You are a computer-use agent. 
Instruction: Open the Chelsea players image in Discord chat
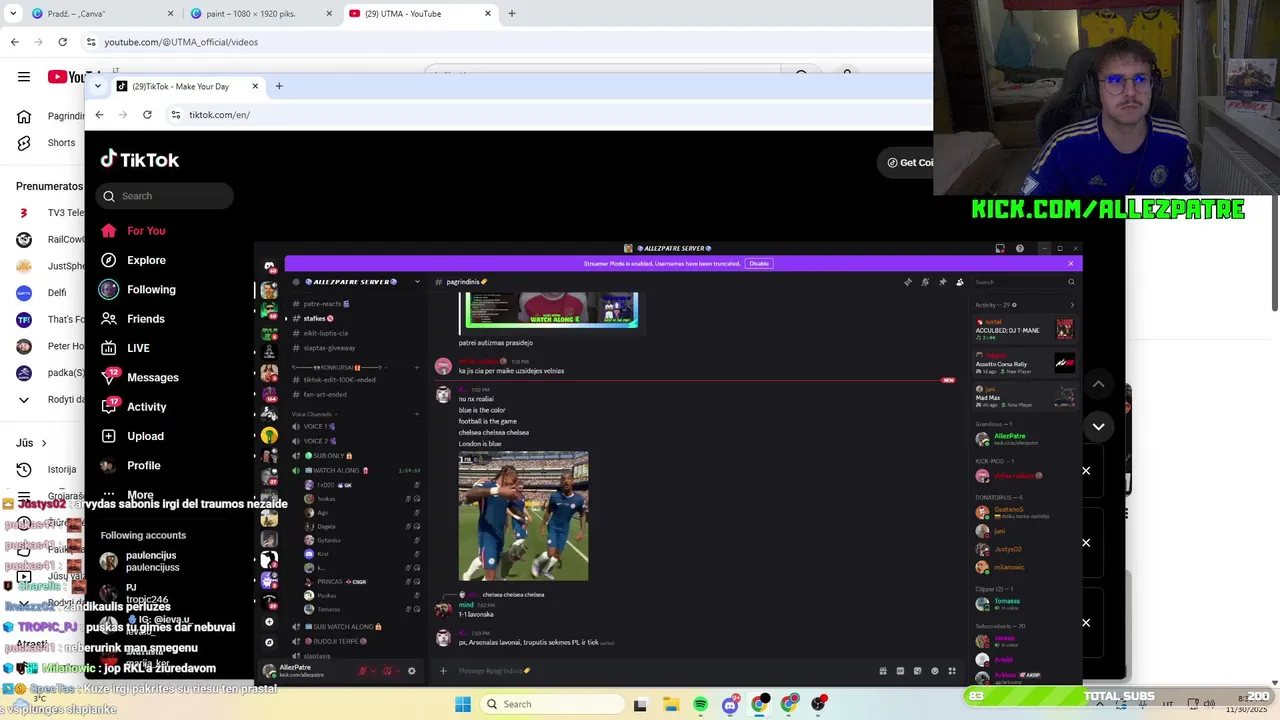pyautogui.click(x=523, y=517)
